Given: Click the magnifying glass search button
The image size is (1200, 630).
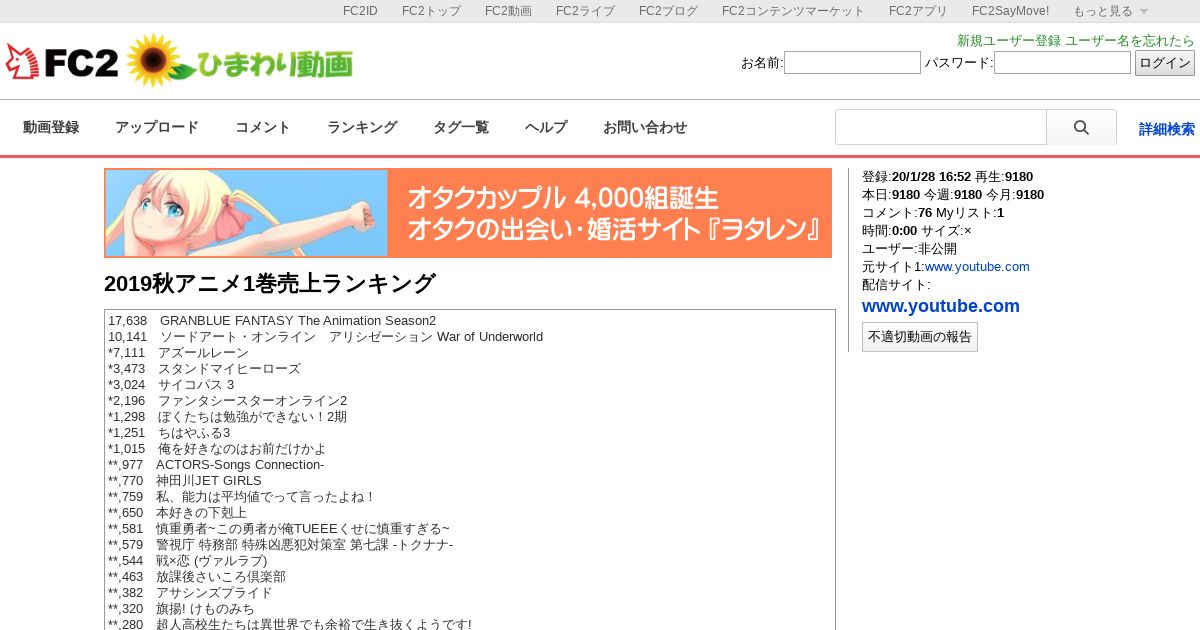Looking at the screenshot, I should point(1081,127).
